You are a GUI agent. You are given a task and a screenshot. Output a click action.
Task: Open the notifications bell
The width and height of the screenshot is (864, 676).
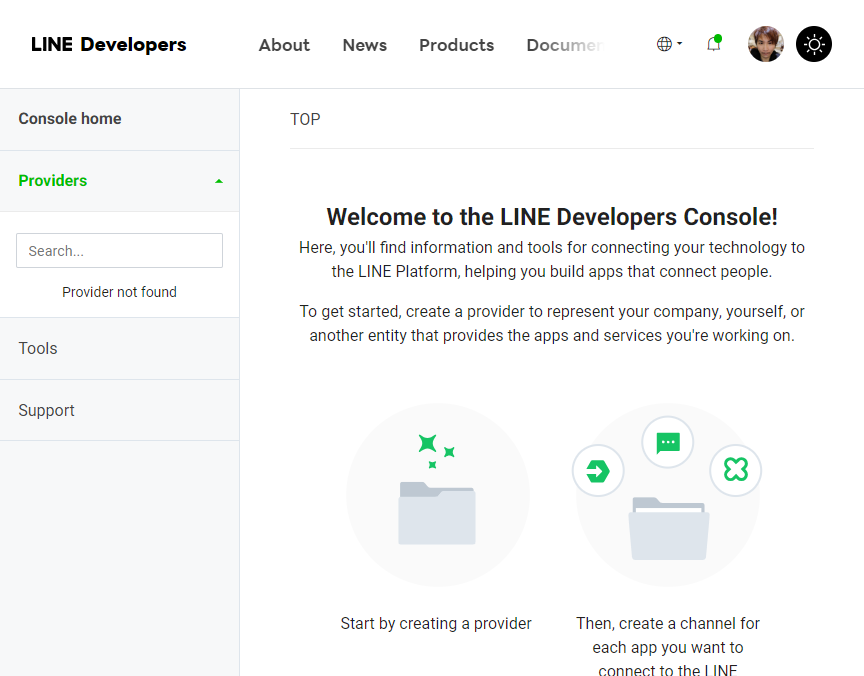tap(714, 44)
